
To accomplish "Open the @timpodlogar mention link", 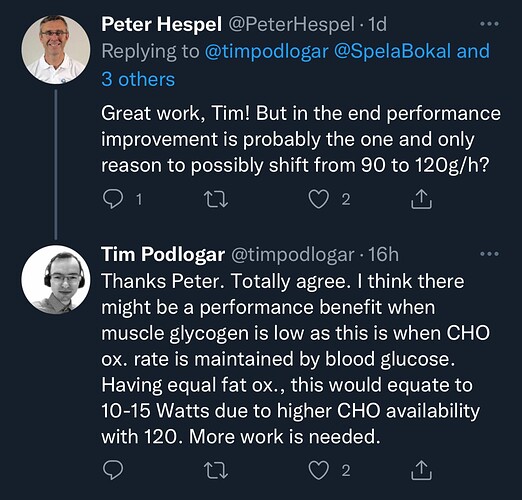I will pos(266,51).
